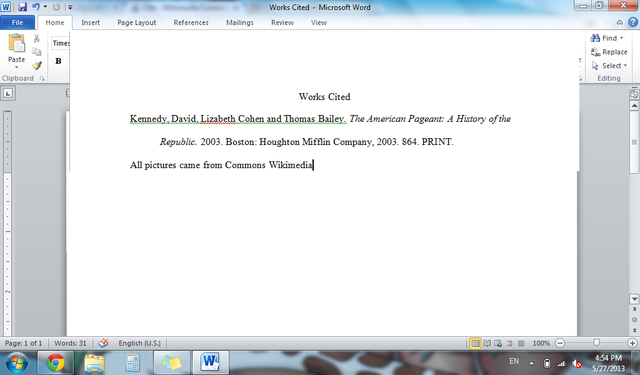Open the Customize Quick Access Toolbar dropdown

click(70, 7)
